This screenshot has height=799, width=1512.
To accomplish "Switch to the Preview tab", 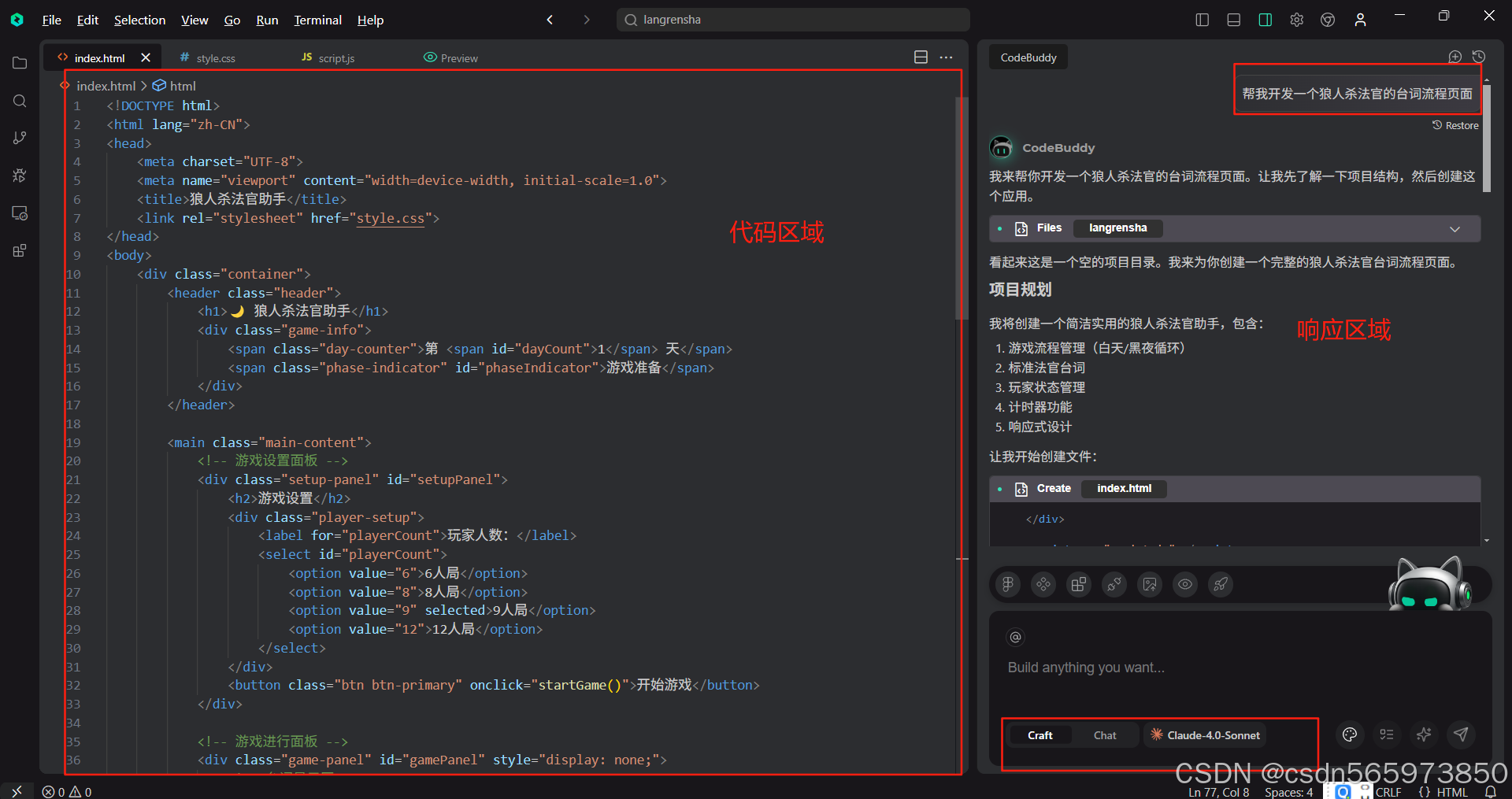I will [x=451, y=57].
